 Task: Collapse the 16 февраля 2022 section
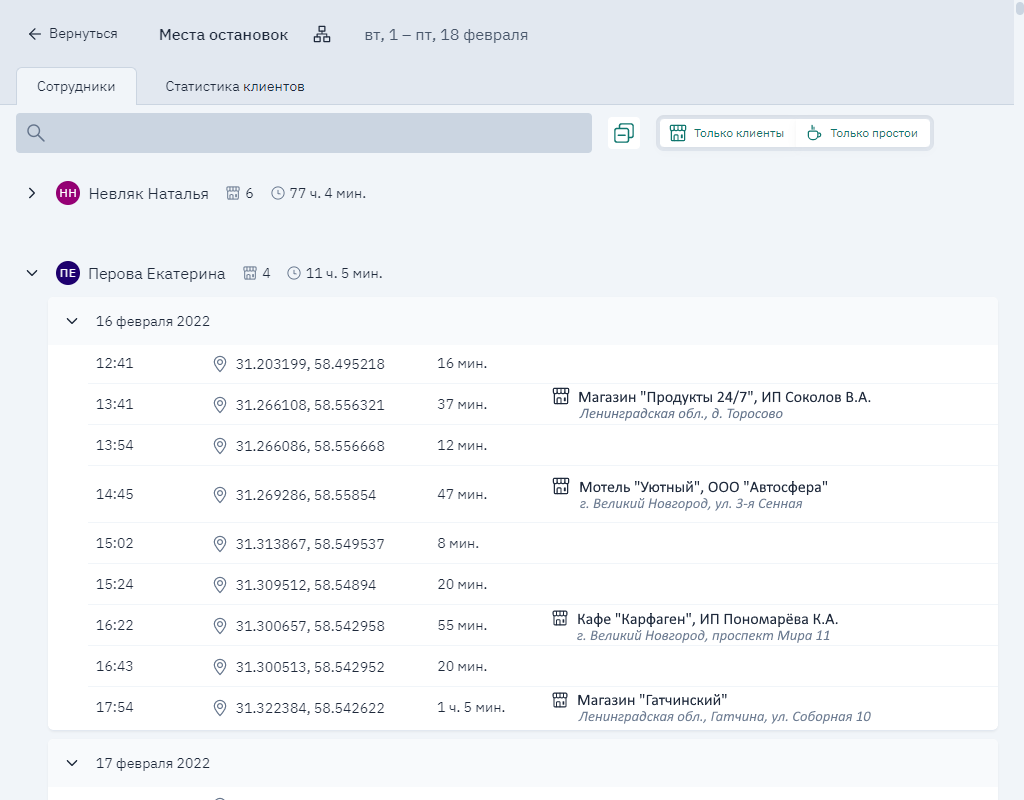click(71, 321)
